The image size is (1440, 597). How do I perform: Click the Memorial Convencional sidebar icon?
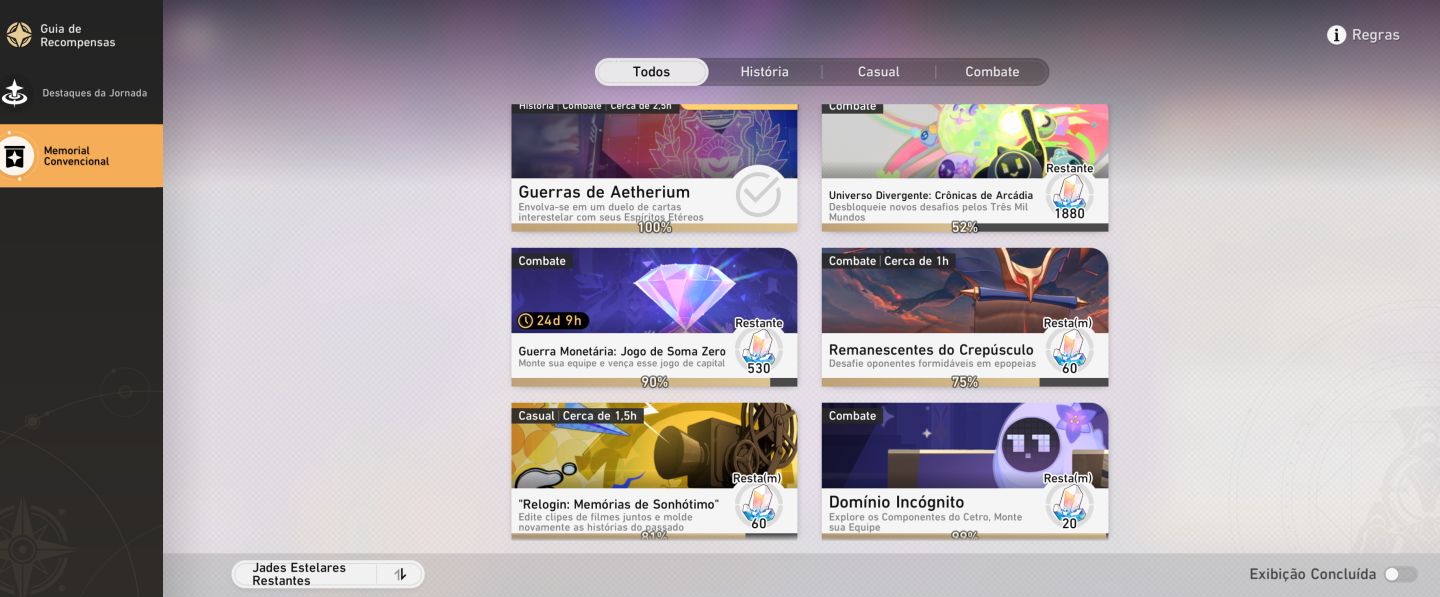15,156
